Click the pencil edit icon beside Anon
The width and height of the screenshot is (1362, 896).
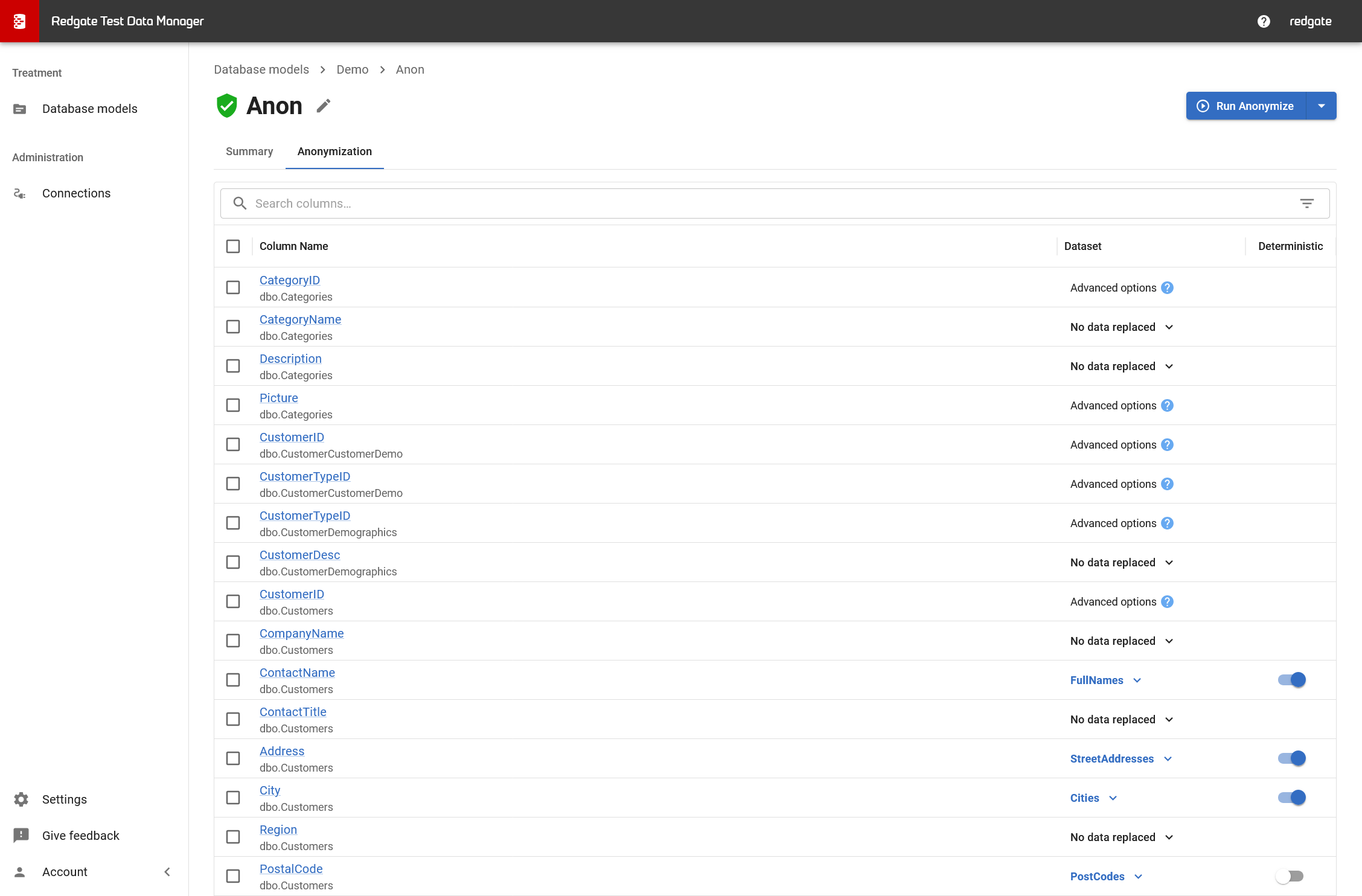(x=324, y=106)
